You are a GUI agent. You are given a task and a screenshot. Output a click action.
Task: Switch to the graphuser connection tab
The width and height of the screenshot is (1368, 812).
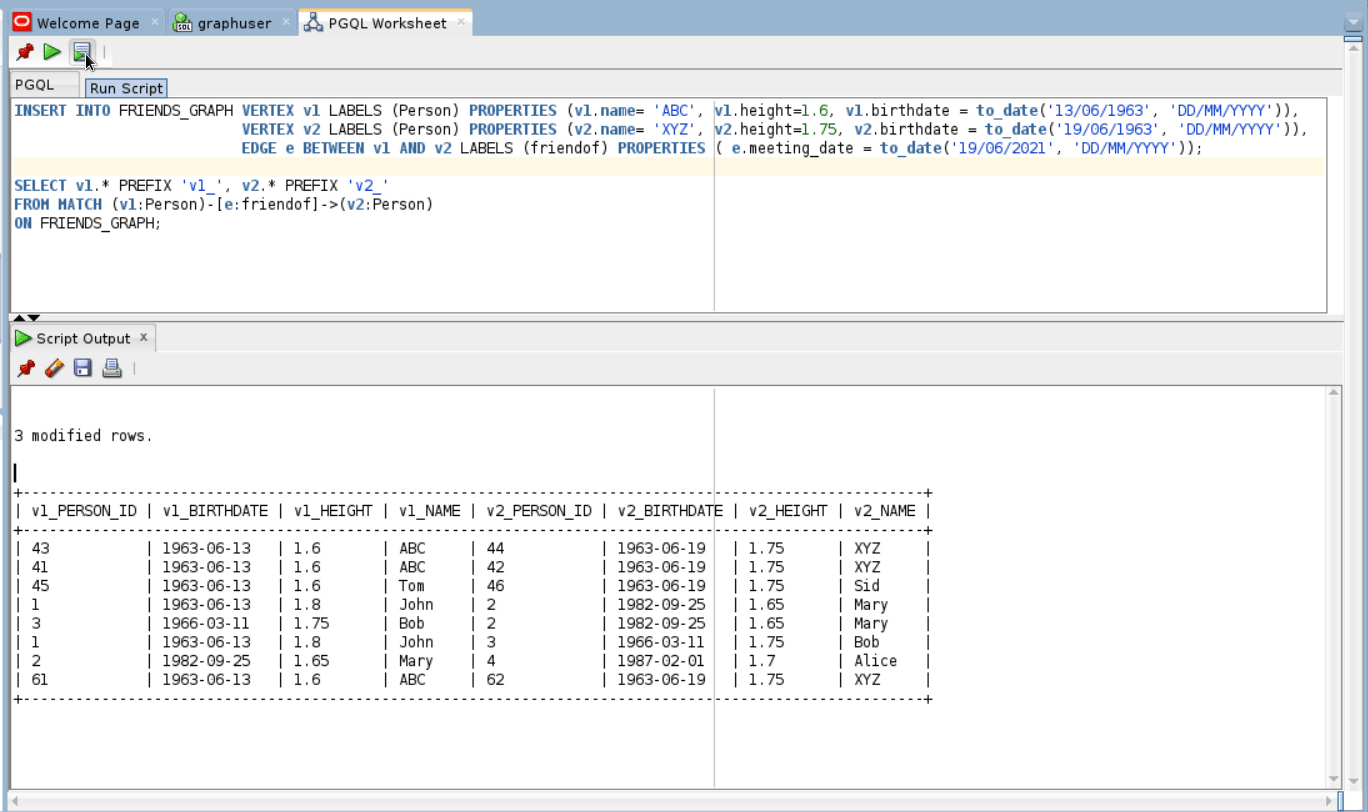pos(232,23)
